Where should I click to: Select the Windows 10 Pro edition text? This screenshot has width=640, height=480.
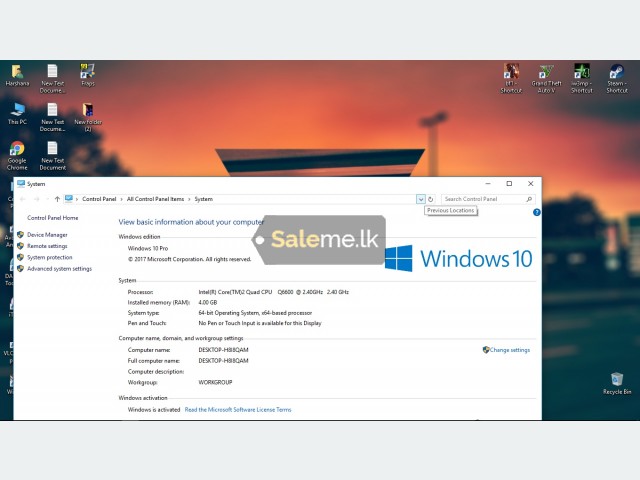click(x=148, y=248)
